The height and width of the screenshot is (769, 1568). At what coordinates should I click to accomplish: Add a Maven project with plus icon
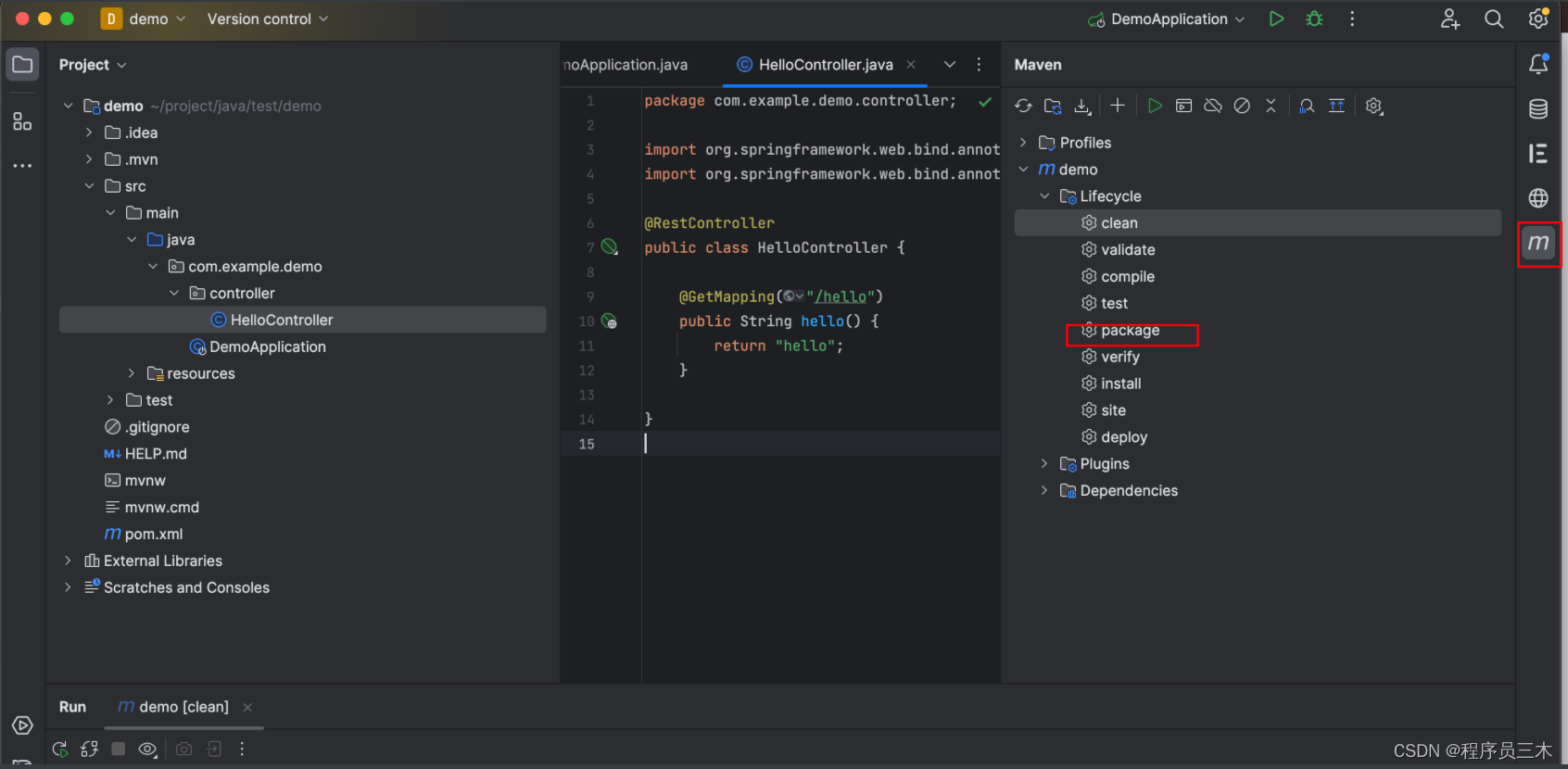(1118, 106)
